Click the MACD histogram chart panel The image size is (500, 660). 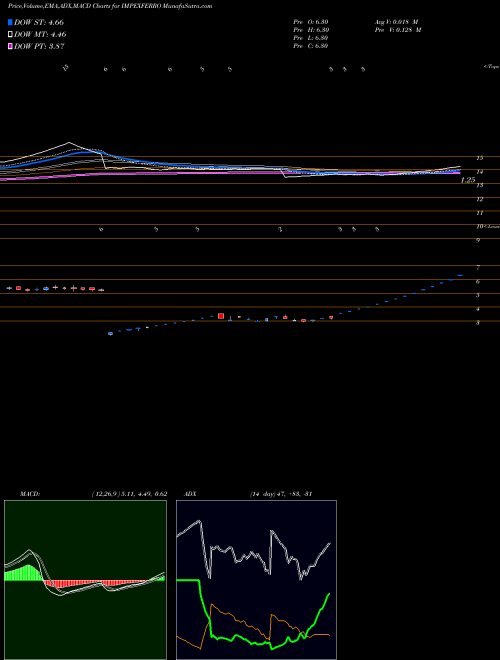(85, 580)
